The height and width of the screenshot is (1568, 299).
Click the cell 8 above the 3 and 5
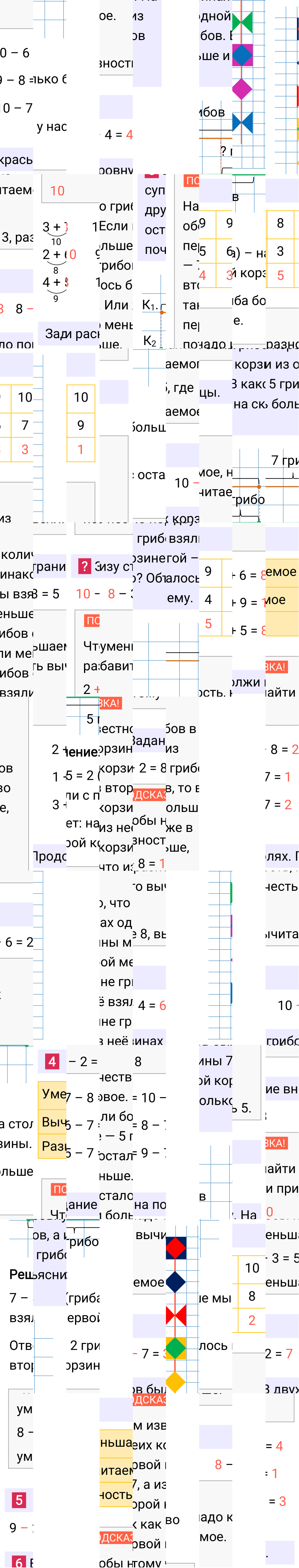pos(280,223)
